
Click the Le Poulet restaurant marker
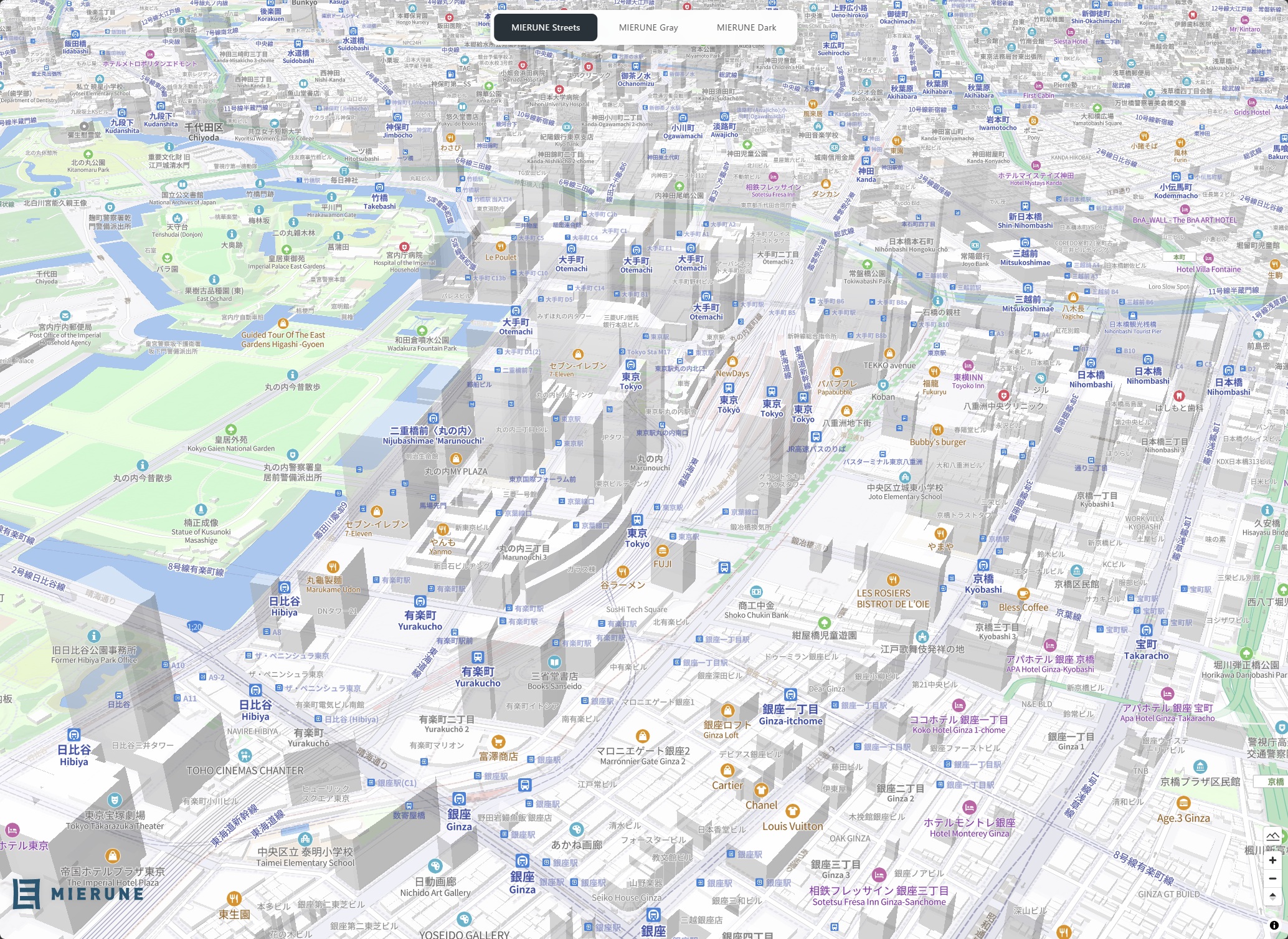[x=501, y=246]
